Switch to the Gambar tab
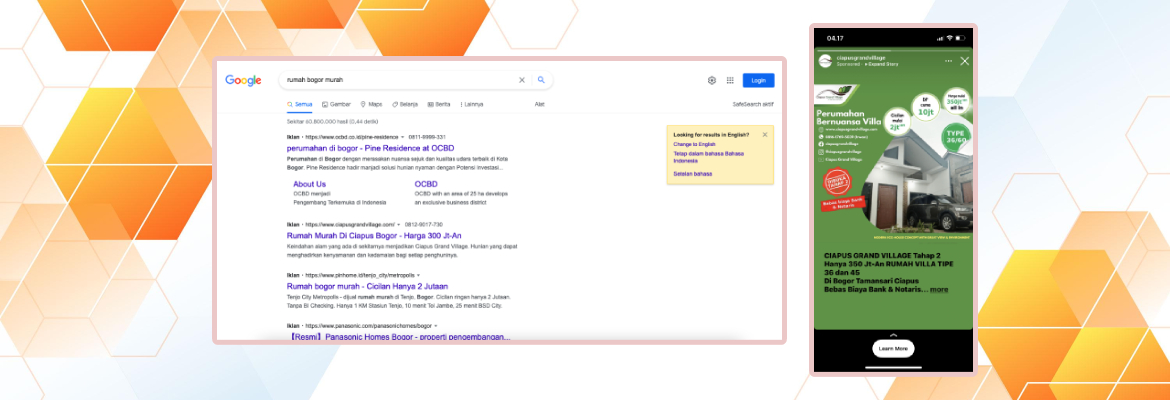The image size is (1170, 400). [336, 104]
